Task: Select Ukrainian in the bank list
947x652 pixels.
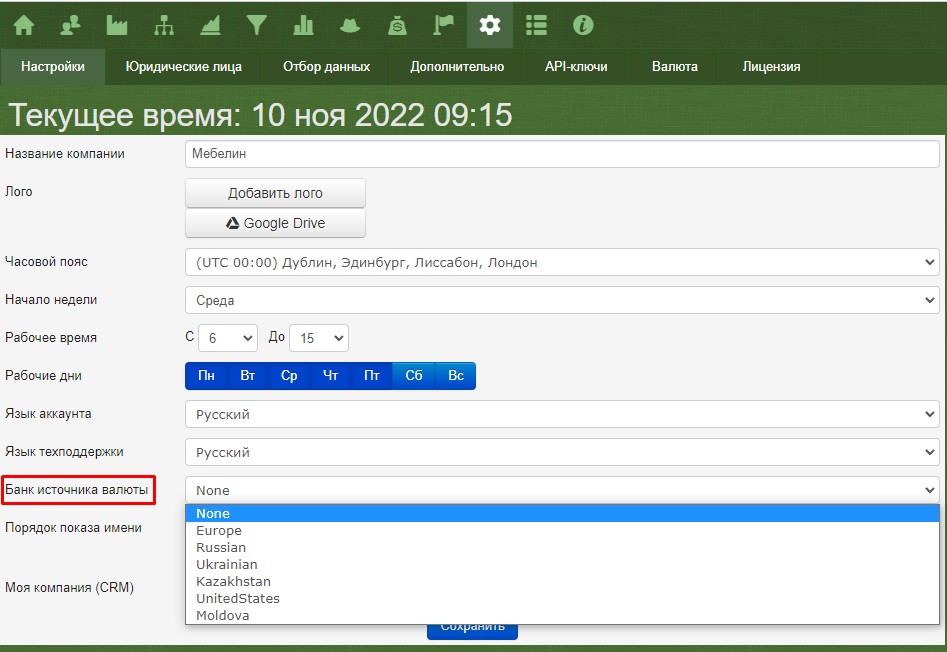Action: [x=562, y=564]
